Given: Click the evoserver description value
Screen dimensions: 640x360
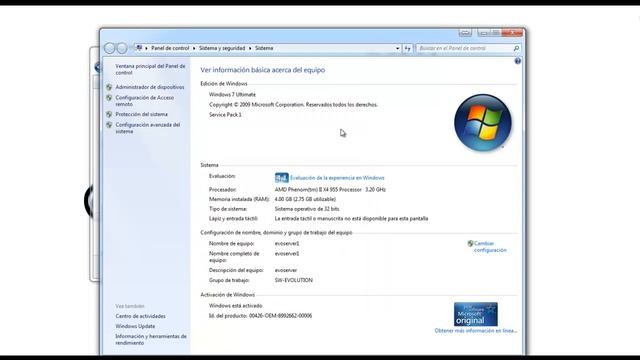Looking at the screenshot, I should click(x=286, y=270).
